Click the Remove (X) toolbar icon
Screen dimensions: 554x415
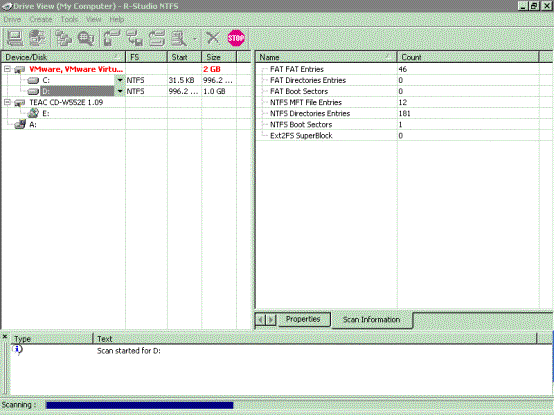point(212,38)
